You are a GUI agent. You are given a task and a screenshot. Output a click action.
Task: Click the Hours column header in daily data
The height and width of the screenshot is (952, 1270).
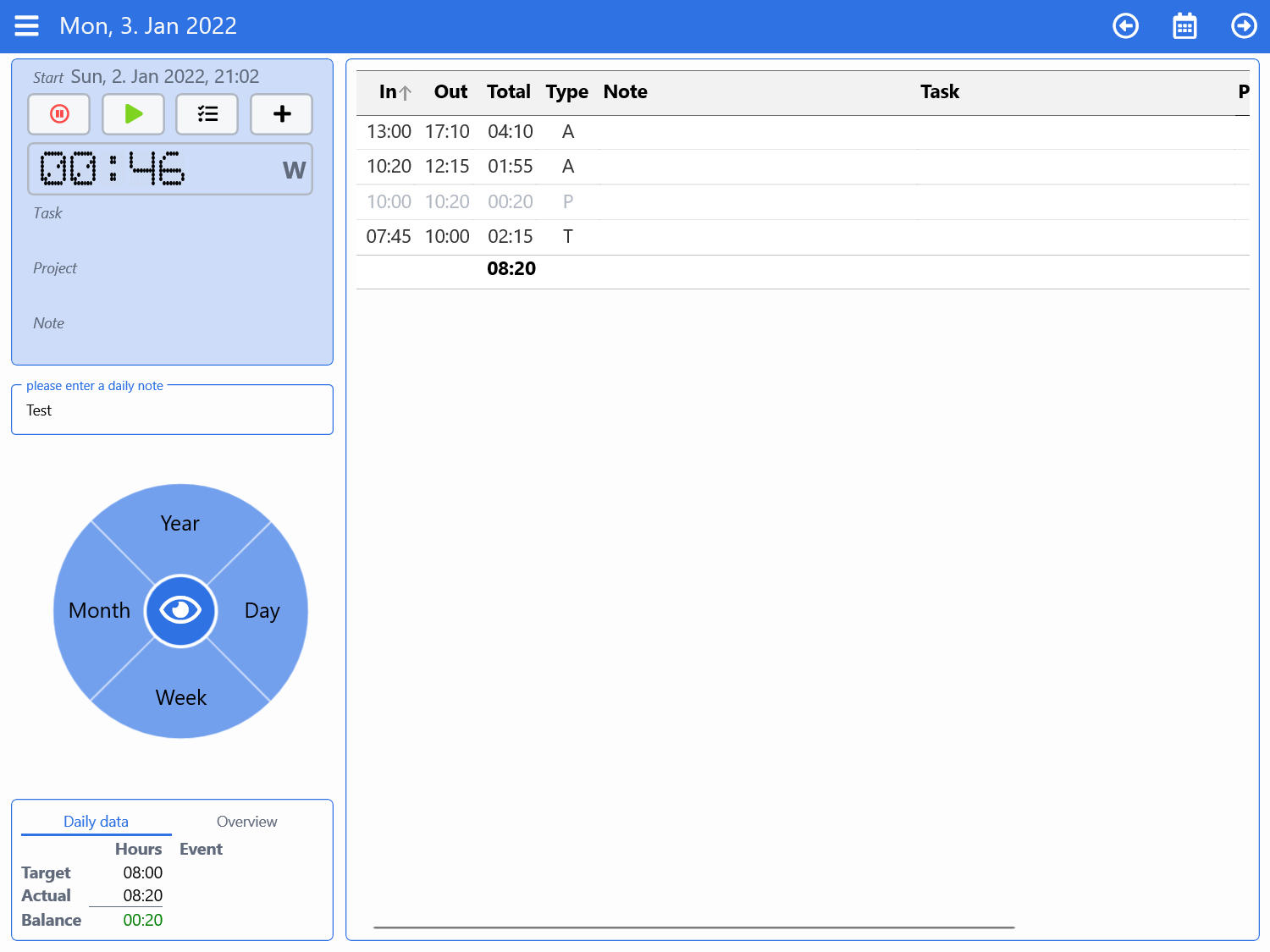pos(139,850)
